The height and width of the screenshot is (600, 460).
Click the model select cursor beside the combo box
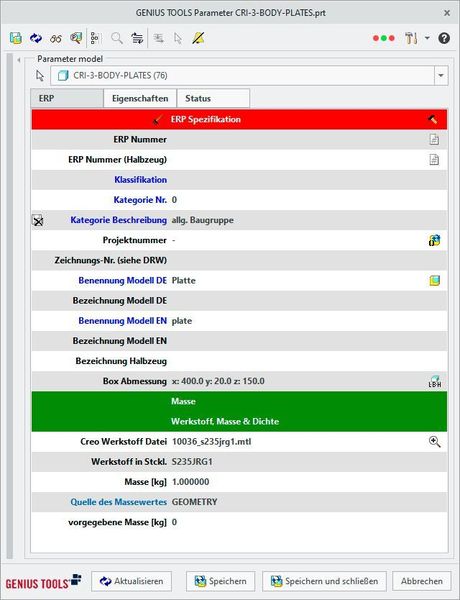click(40, 75)
